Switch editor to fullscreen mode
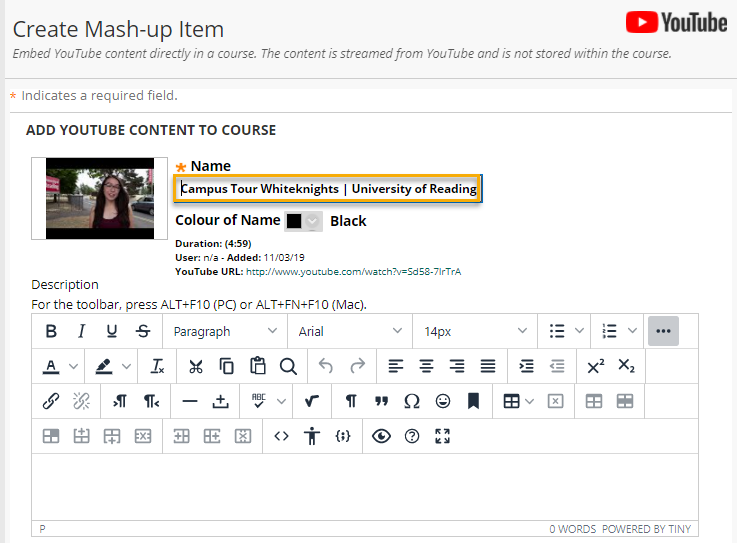This screenshot has height=543, width=737. pyautogui.click(x=442, y=436)
